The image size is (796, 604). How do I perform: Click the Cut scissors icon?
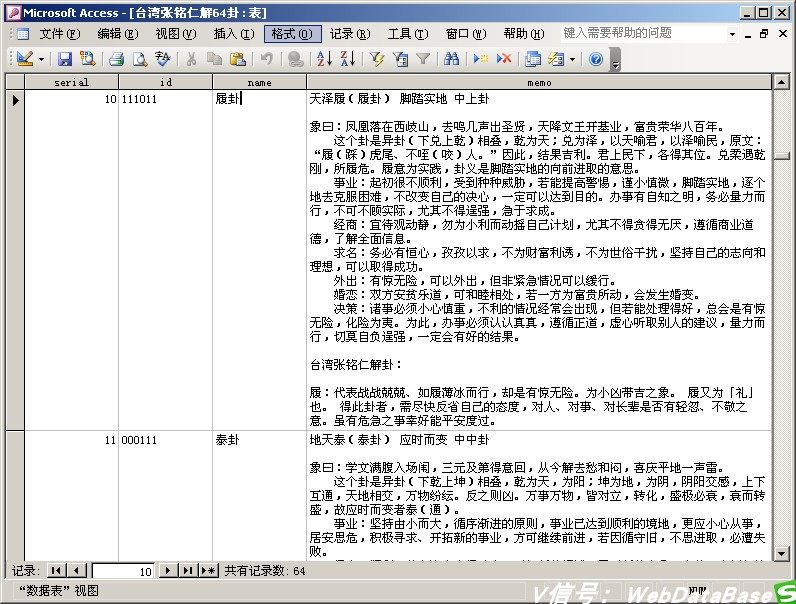tap(191, 59)
